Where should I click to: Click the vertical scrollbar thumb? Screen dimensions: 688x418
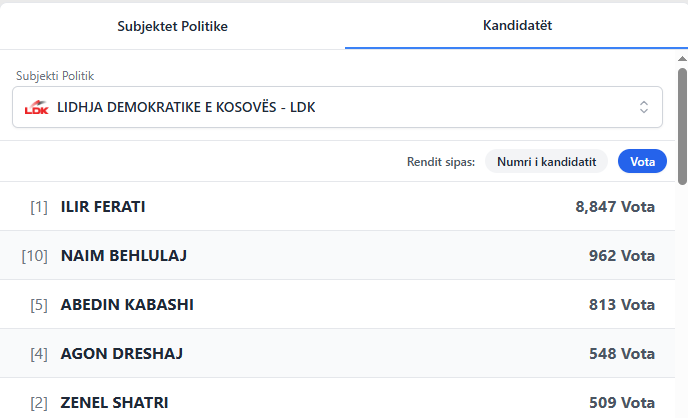682,125
